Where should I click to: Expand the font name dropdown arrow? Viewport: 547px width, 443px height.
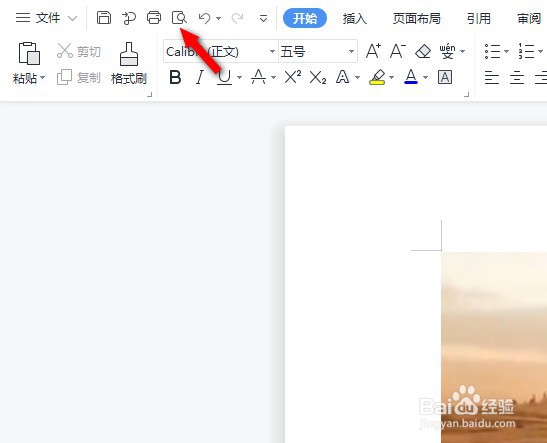click(x=272, y=52)
